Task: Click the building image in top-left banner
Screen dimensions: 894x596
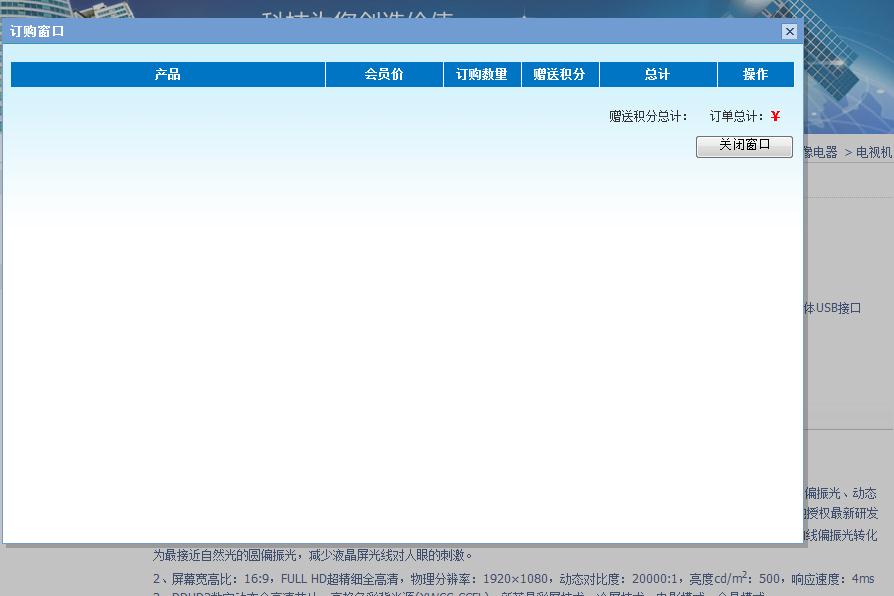Action: click(60, 8)
